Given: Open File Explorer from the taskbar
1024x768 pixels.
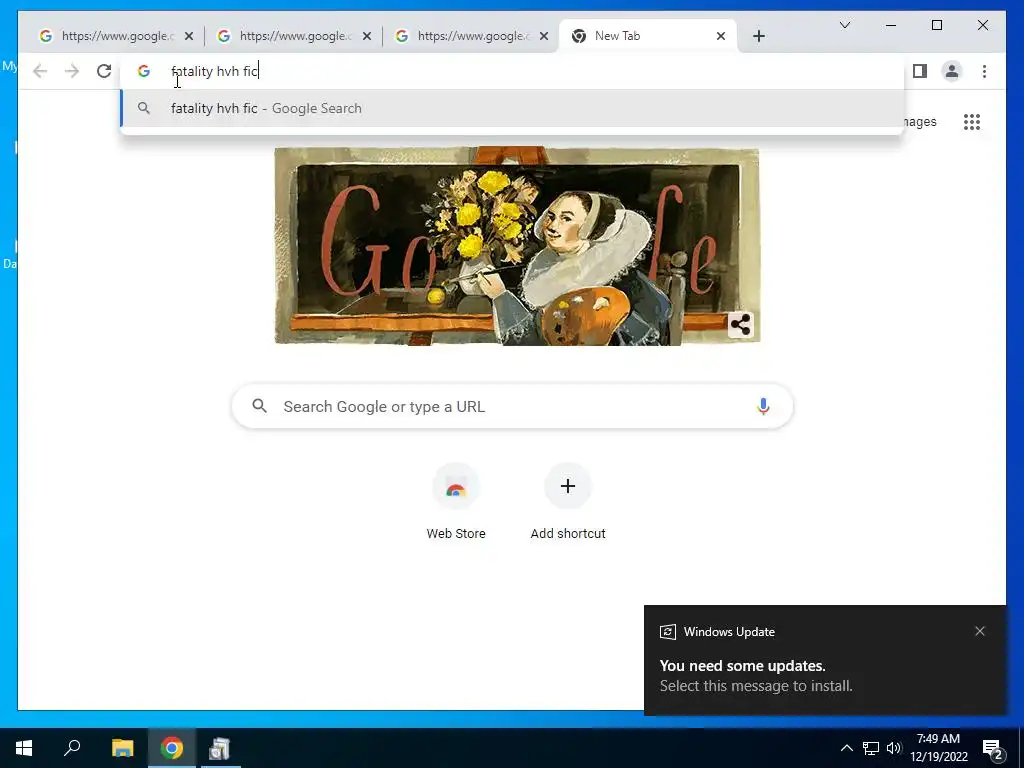Looking at the screenshot, I should pos(122,748).
